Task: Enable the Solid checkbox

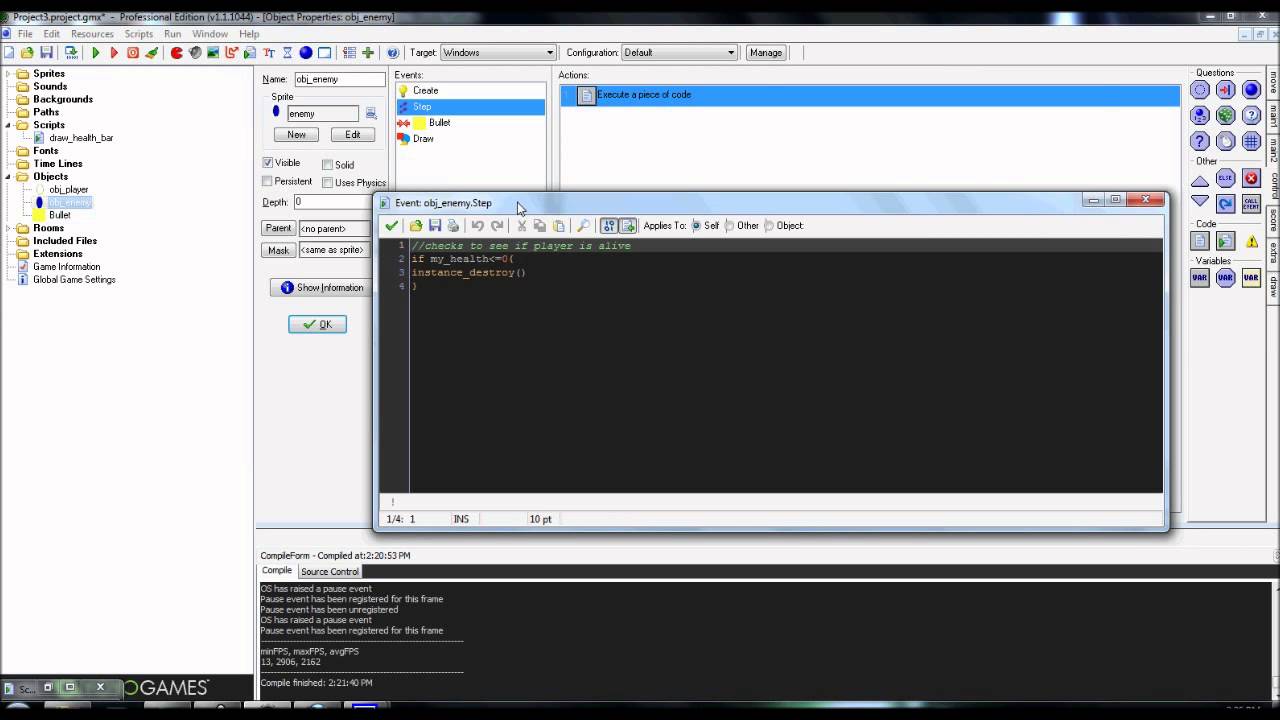Action: pos(327,165)
